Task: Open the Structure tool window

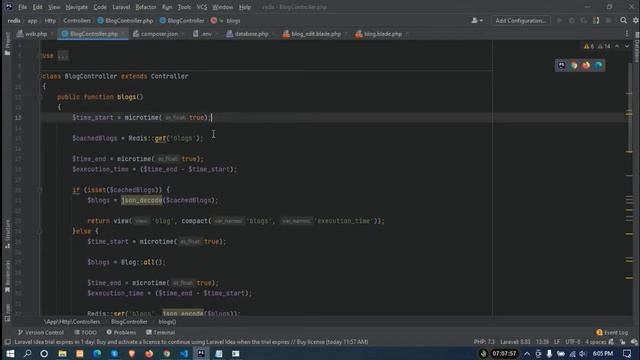Action: point(7,234)
